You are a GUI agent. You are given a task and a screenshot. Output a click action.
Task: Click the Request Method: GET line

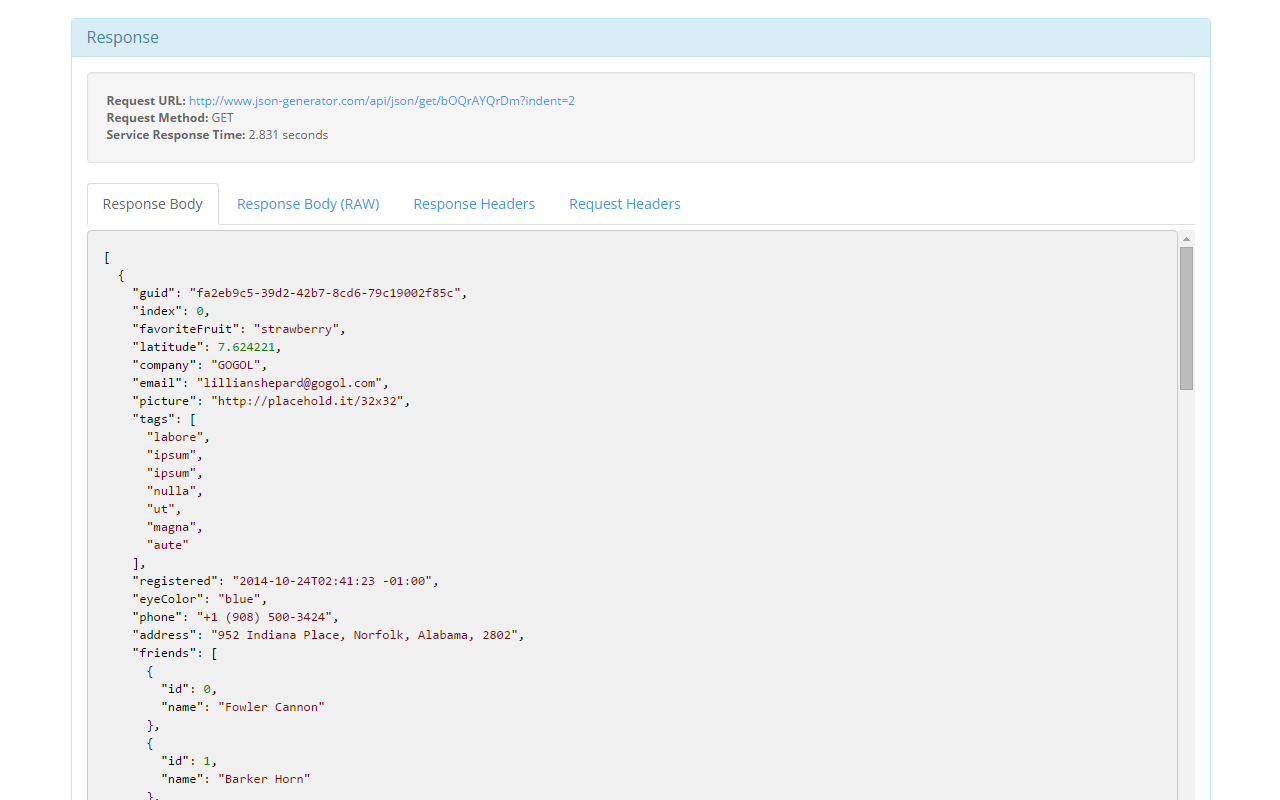pos(170,118)
